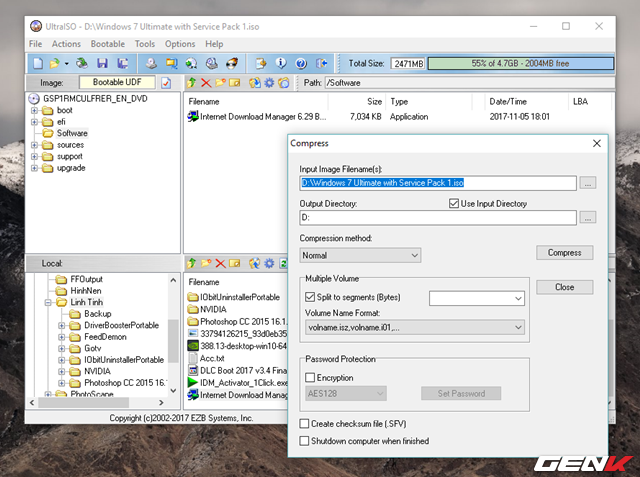Click the Save As toolbar icon
640x477 pixels.
click(122, 63)
